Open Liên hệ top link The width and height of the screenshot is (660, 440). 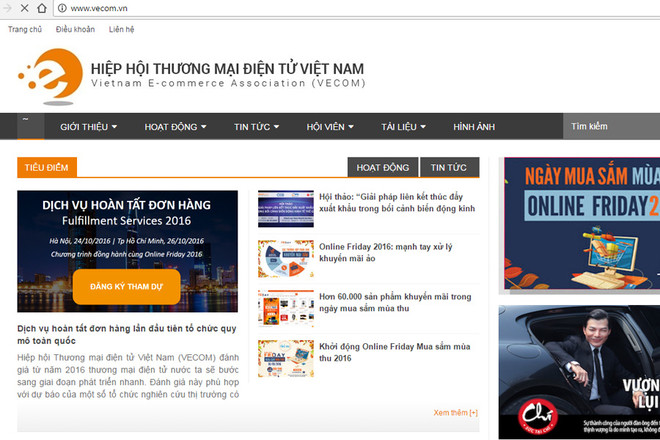121,29
